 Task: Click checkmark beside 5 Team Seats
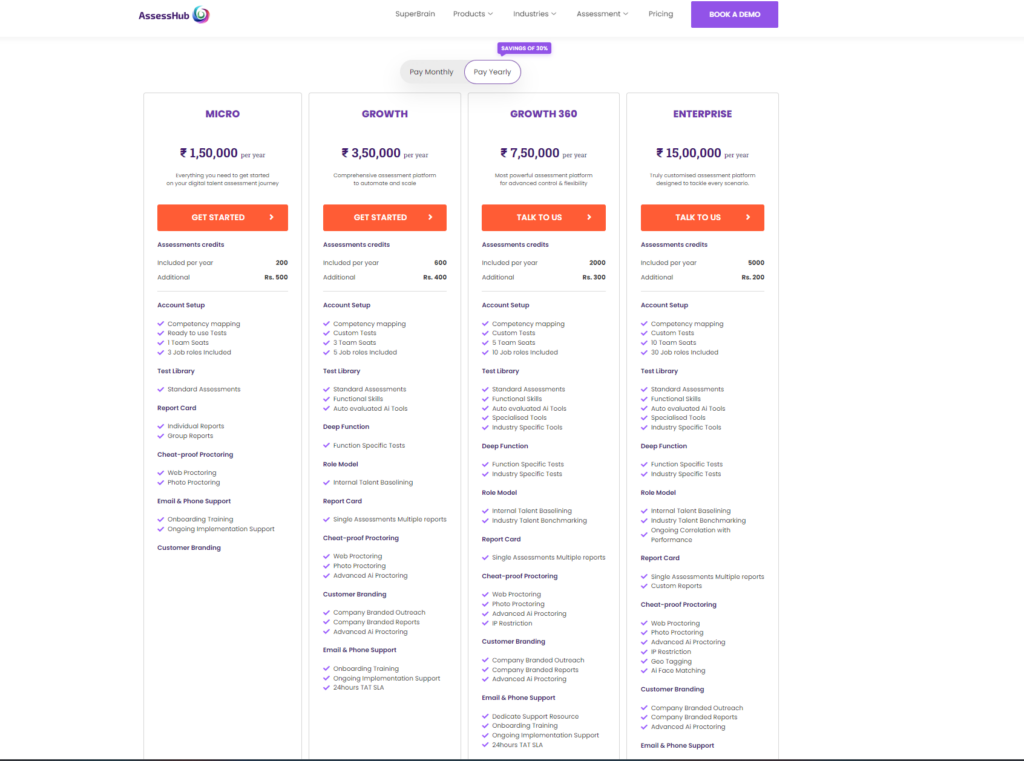485,342
